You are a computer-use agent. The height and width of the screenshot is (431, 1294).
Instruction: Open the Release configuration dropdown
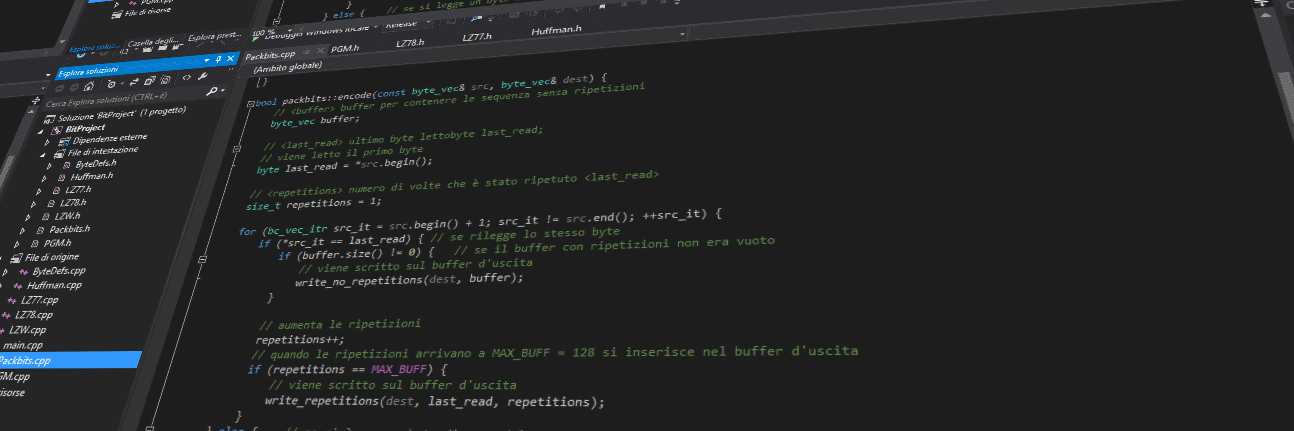coord(428,22)
